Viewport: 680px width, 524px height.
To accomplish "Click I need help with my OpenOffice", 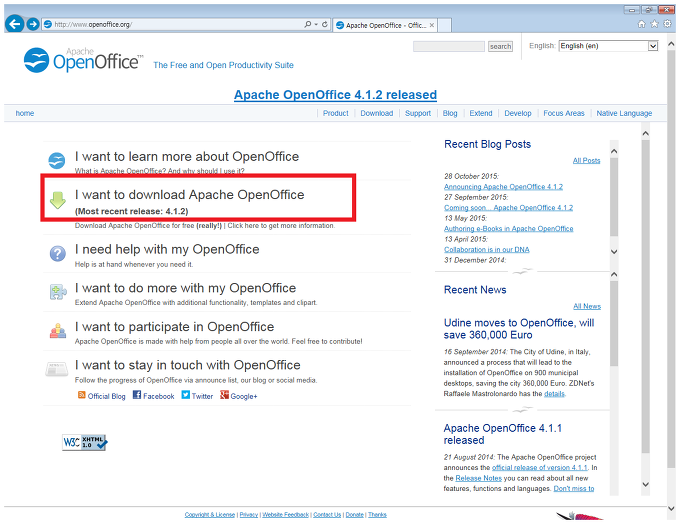I will click(x=167, y=249).
